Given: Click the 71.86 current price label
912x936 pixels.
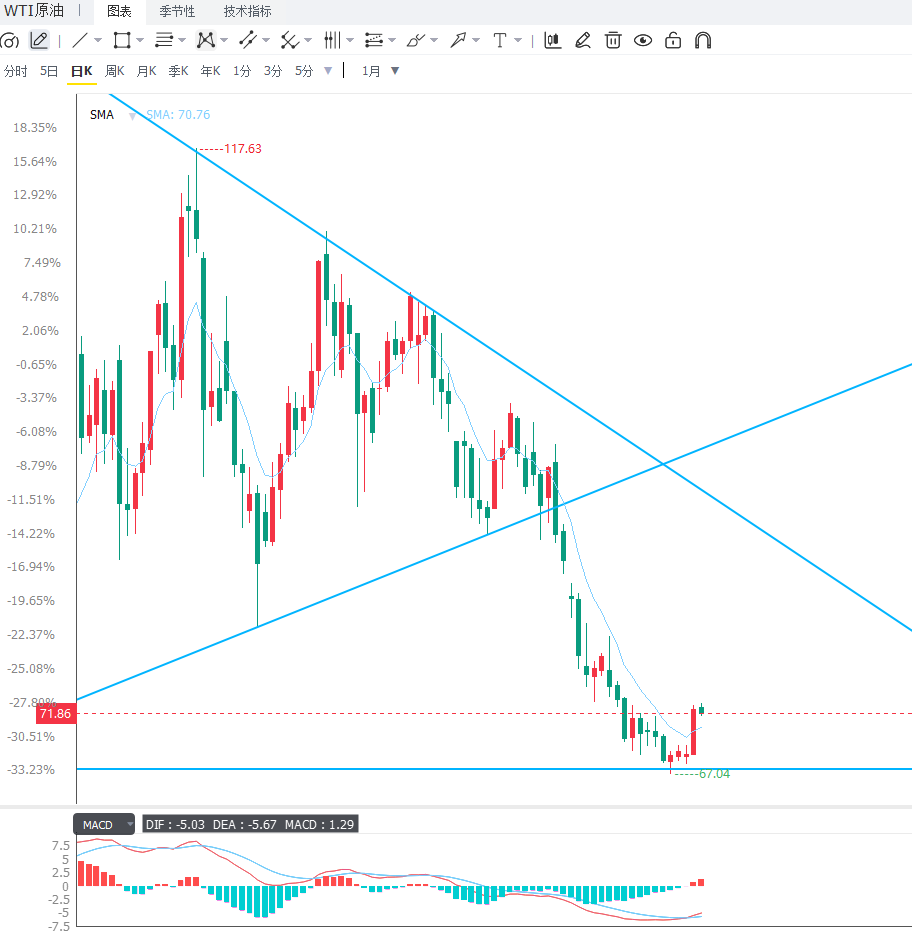Looking at the screenshot, I should (x=56, y=713).
